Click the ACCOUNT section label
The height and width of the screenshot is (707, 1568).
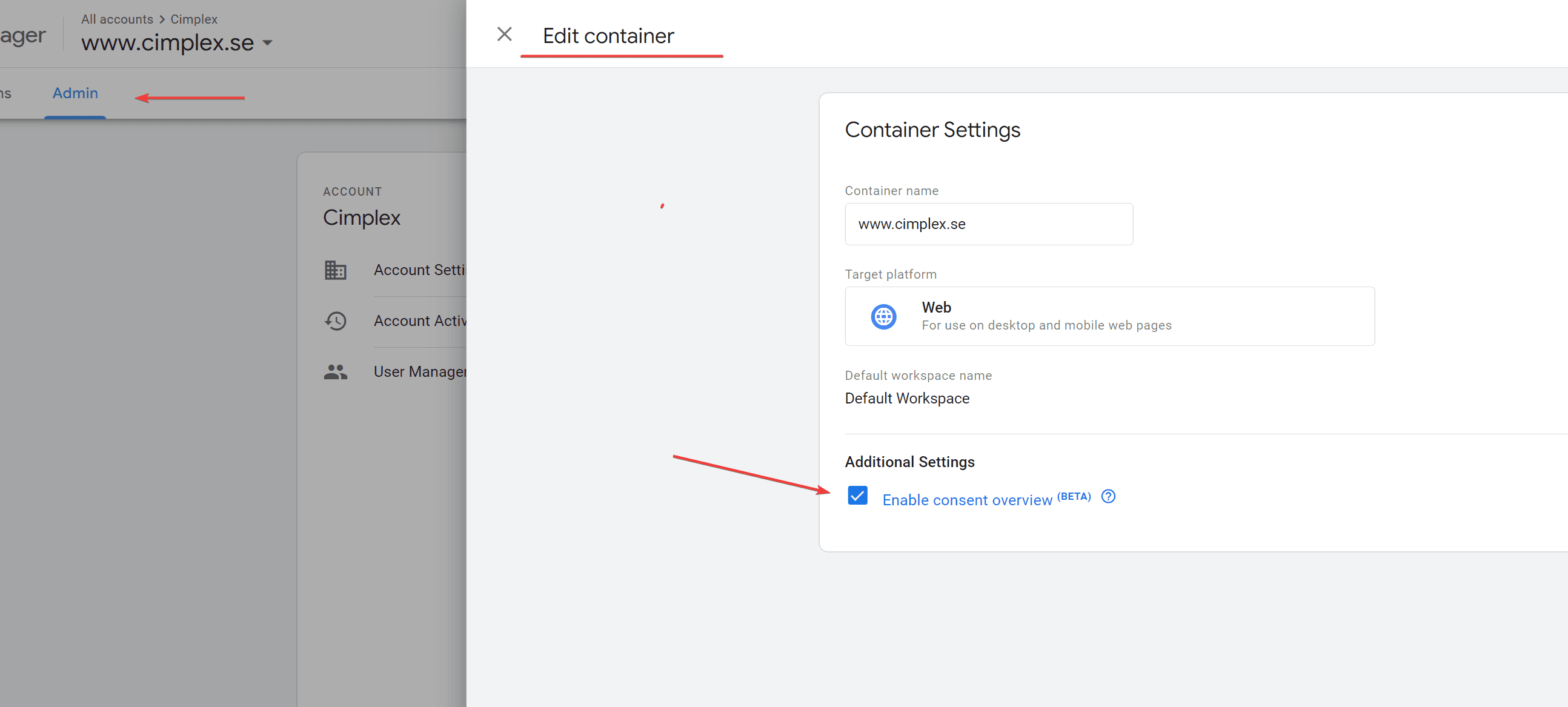tap(353, 191)
